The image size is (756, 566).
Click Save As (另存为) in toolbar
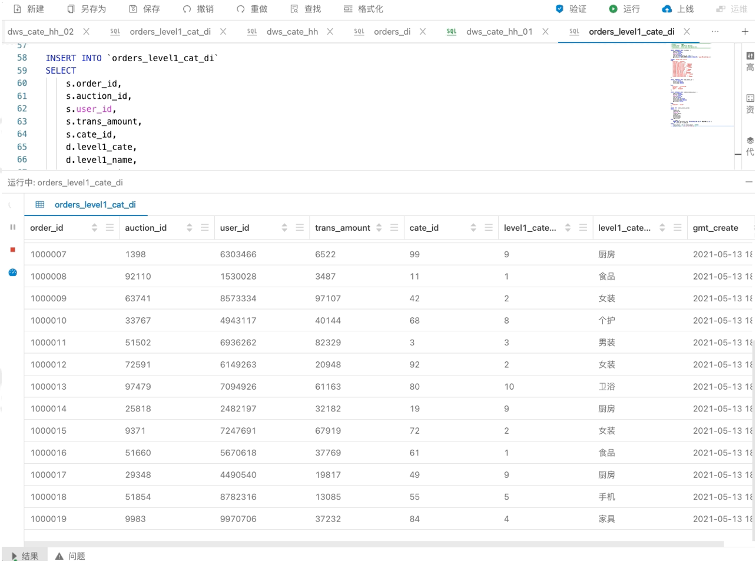coord(86,9)
